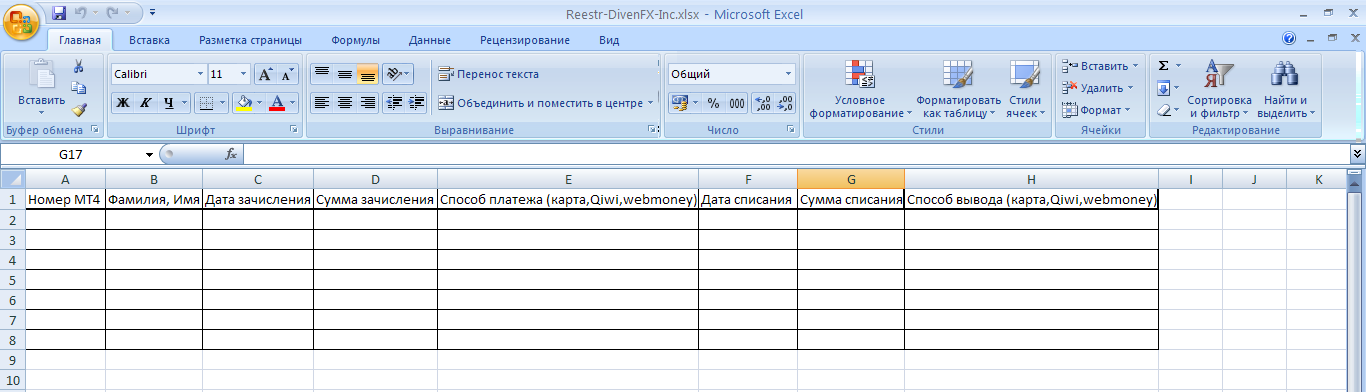Open the Fill down arrow icon
Image resolution: width=1366 pixels, height=392 pixels.
click(1164, 88)
